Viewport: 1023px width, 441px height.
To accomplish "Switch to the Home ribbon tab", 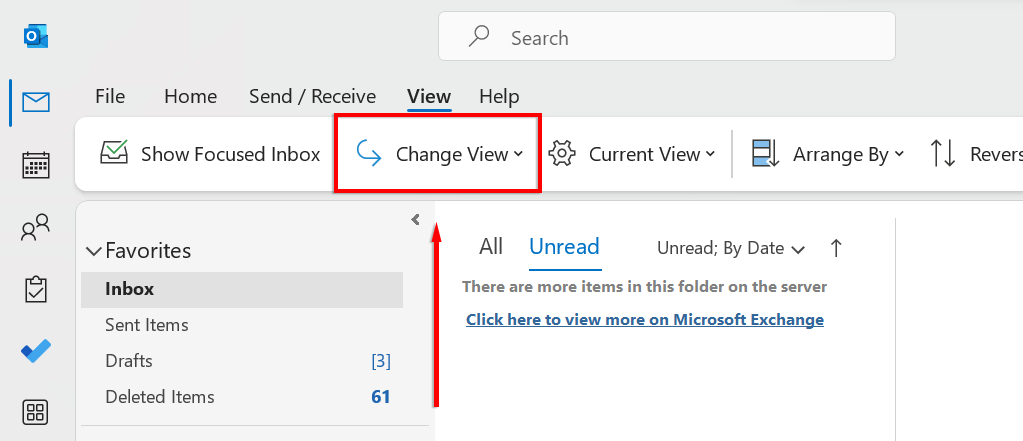I will [190, 97].
